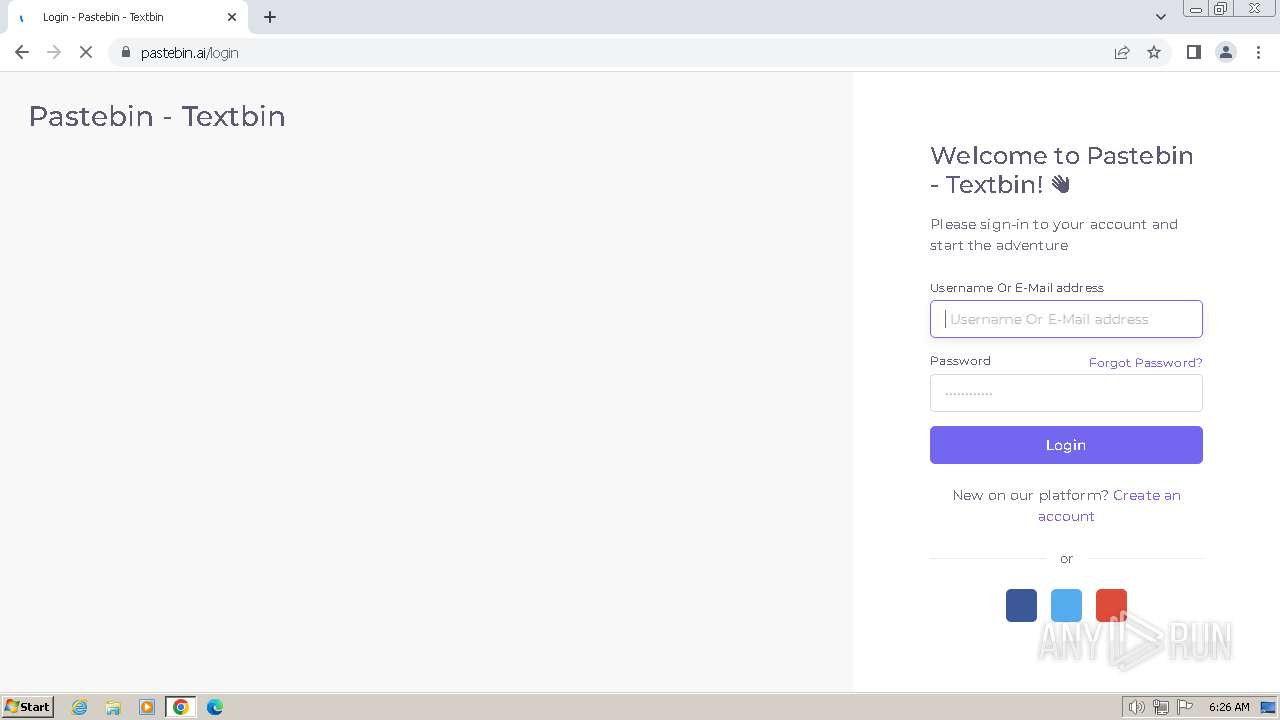Bookmark this page with the star icon

[x=1154, y=52]
